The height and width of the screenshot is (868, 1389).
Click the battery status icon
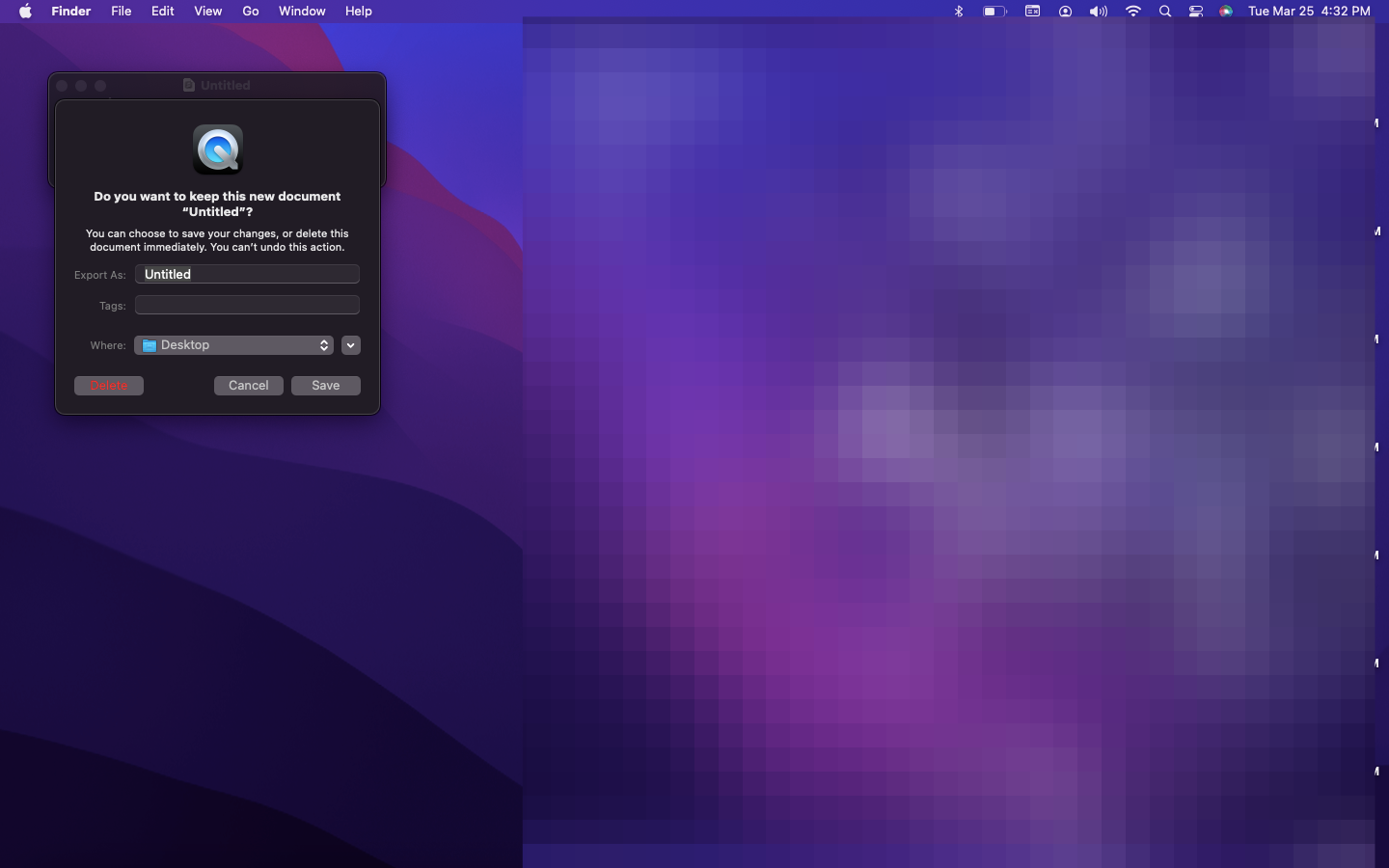[x=994, y=12]
